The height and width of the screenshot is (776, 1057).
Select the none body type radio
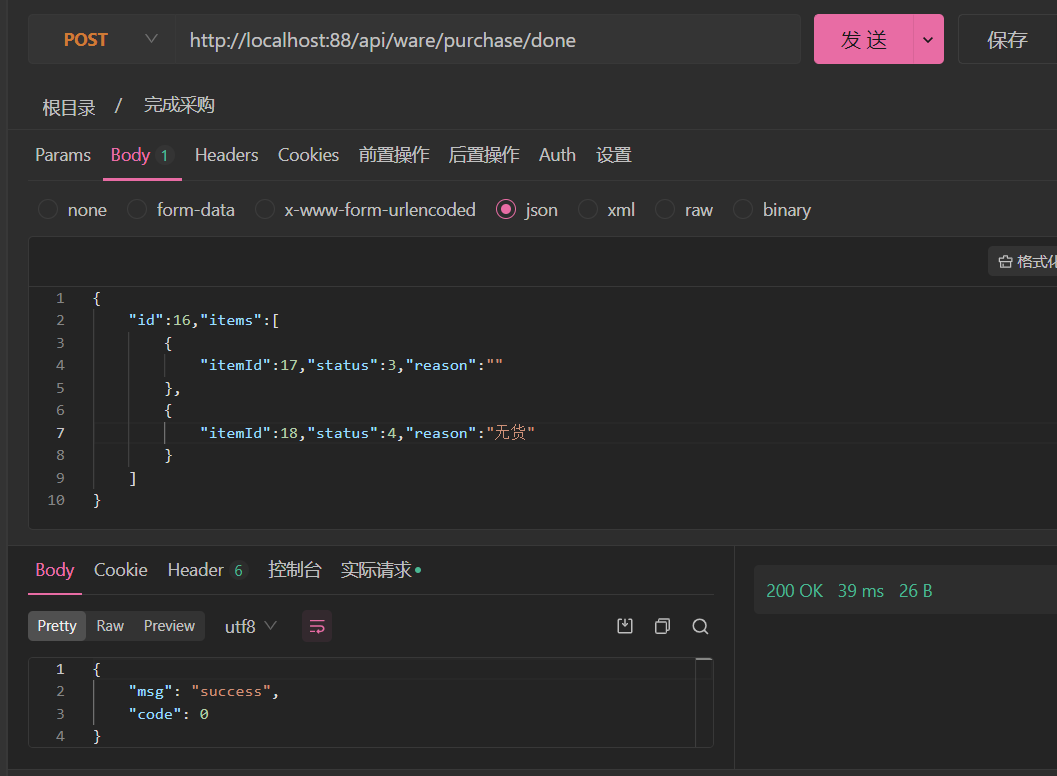click(x=48, y=210)
